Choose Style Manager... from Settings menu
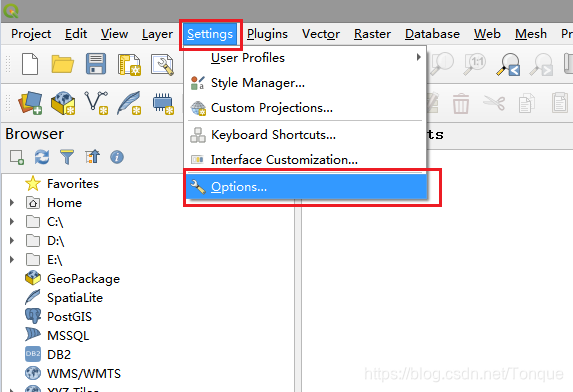 point(306,83)
